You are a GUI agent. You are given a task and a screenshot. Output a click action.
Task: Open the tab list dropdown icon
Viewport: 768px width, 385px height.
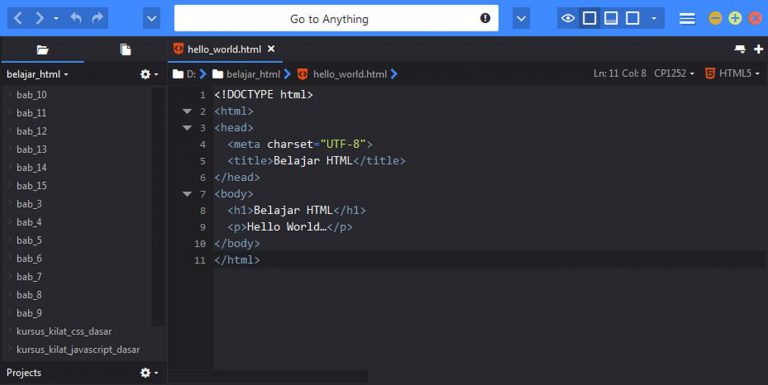(740, 49)
